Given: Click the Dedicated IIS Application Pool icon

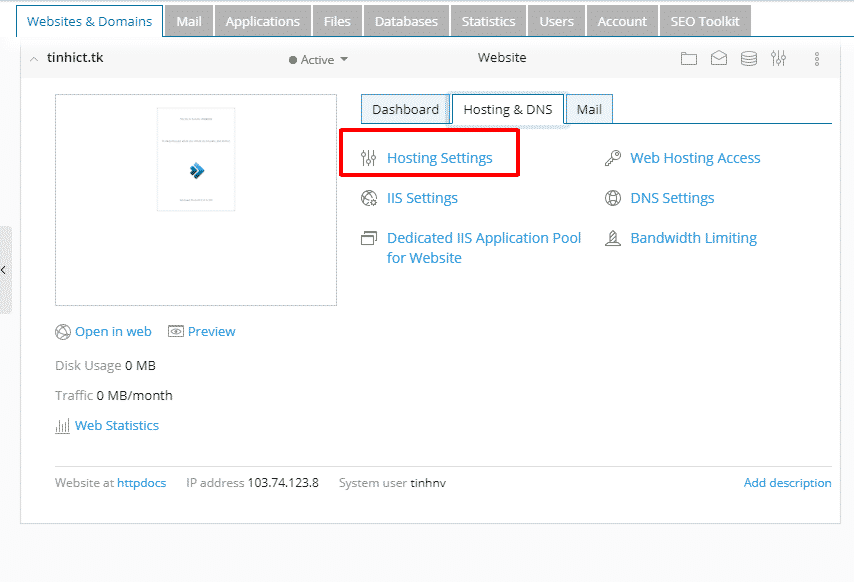Looking at the screenshot, I should (x=368, y=238).
